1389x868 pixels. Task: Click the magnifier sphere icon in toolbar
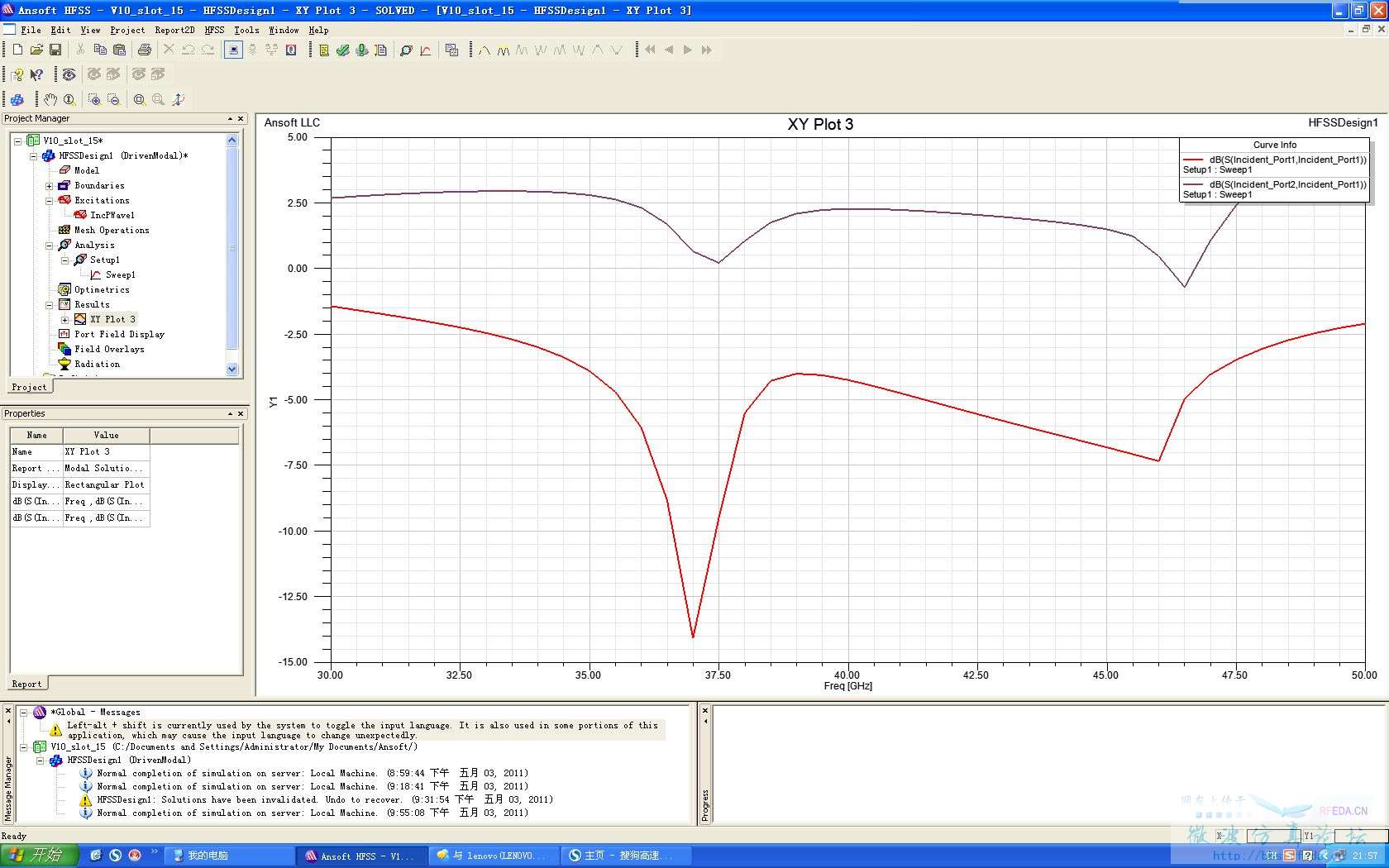(406, 50)
